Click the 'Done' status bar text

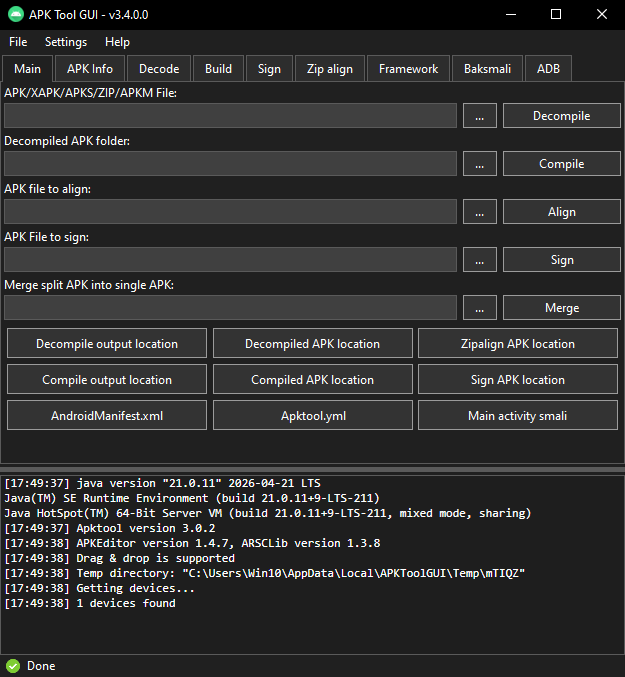pos(41,666)
